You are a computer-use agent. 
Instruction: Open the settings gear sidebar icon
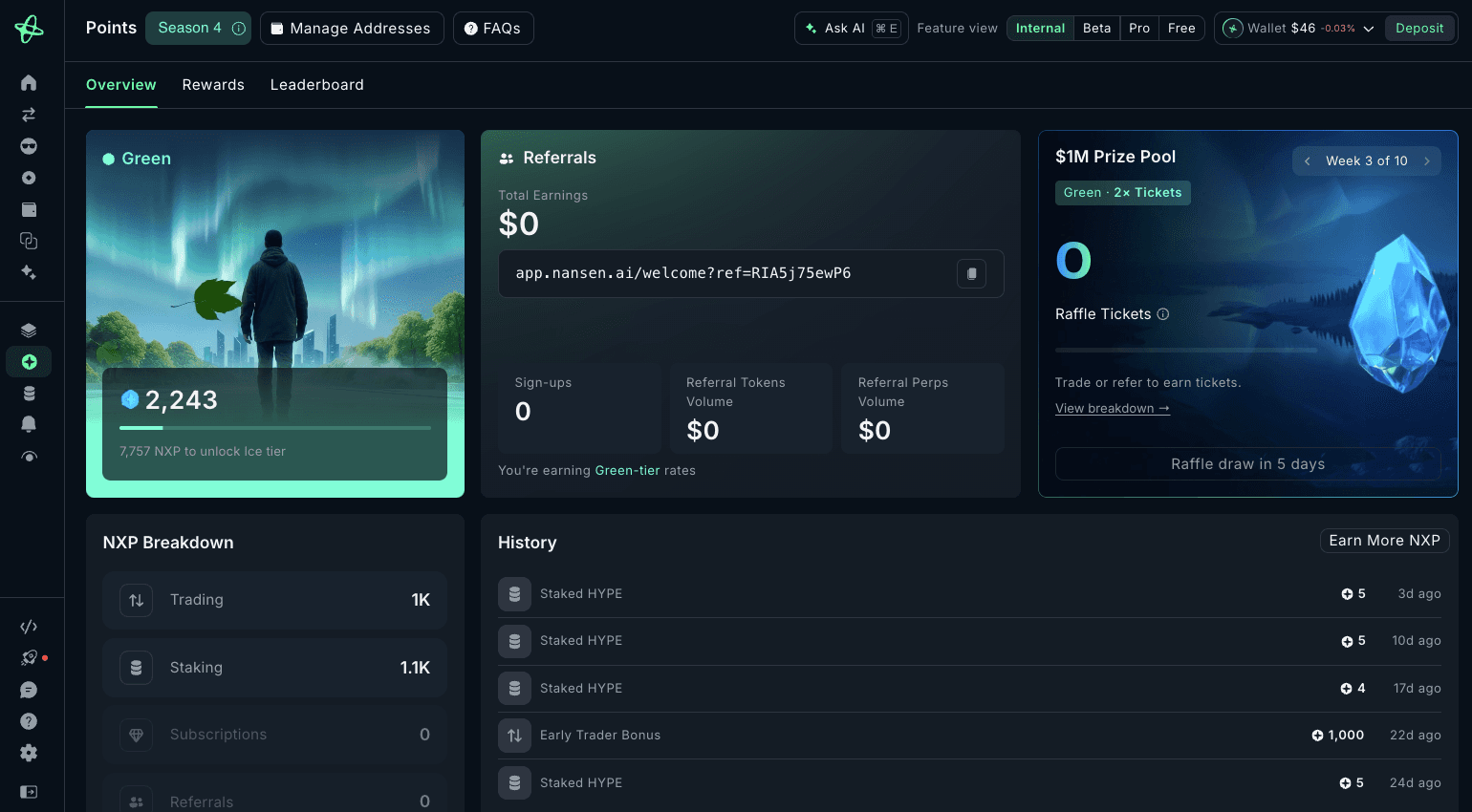[29, 753]
